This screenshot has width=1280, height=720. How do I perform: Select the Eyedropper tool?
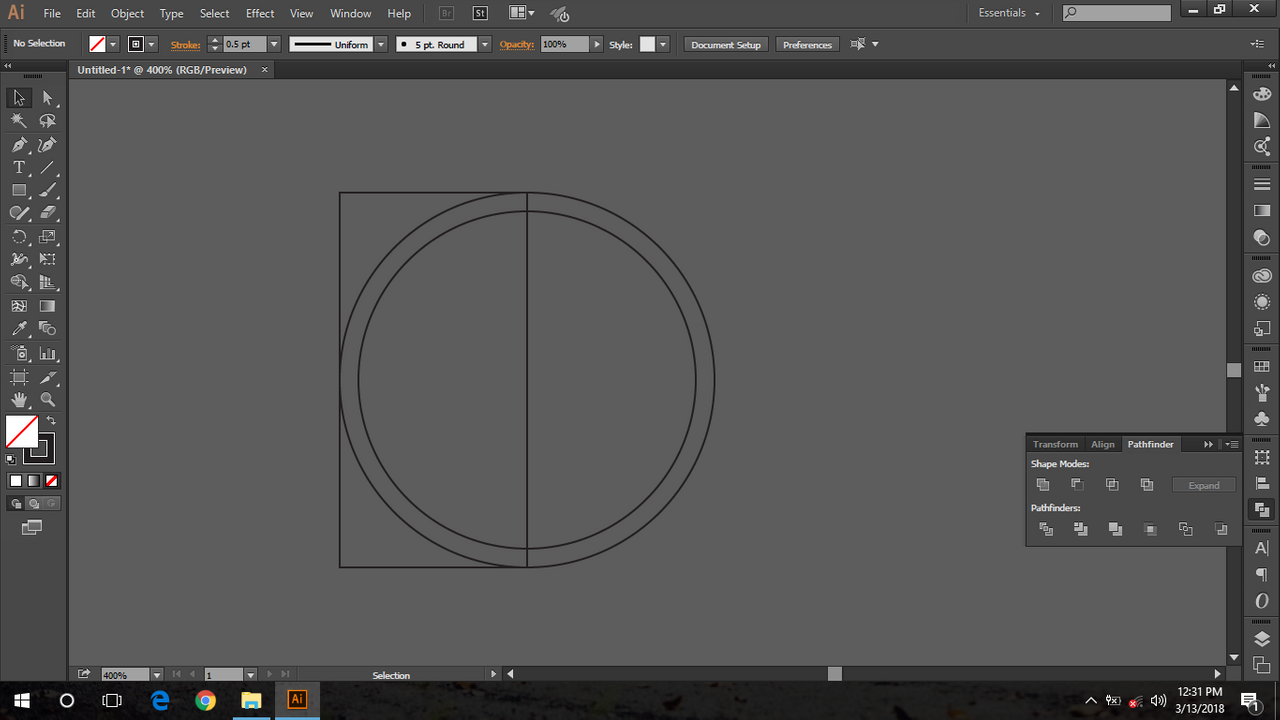(19, 329)
